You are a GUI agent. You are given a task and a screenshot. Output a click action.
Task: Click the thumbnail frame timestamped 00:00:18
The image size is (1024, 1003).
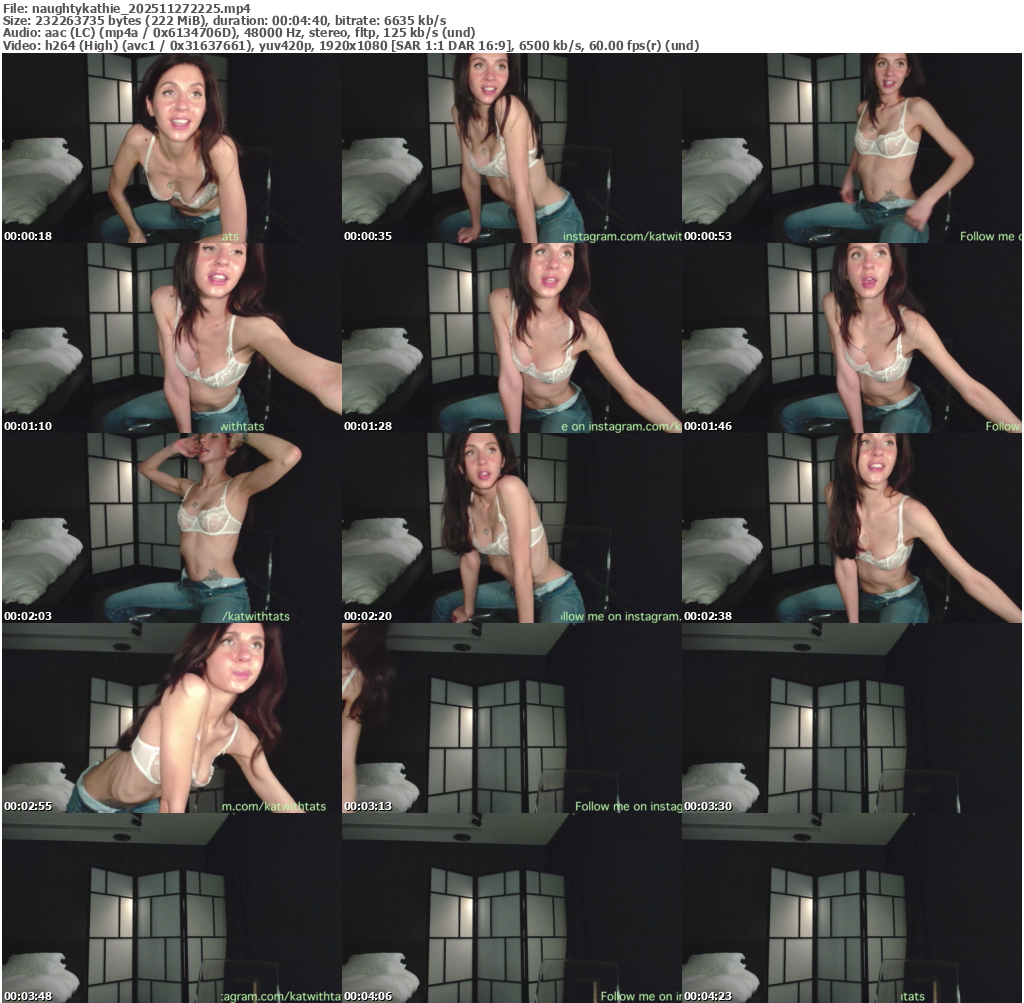171,148
